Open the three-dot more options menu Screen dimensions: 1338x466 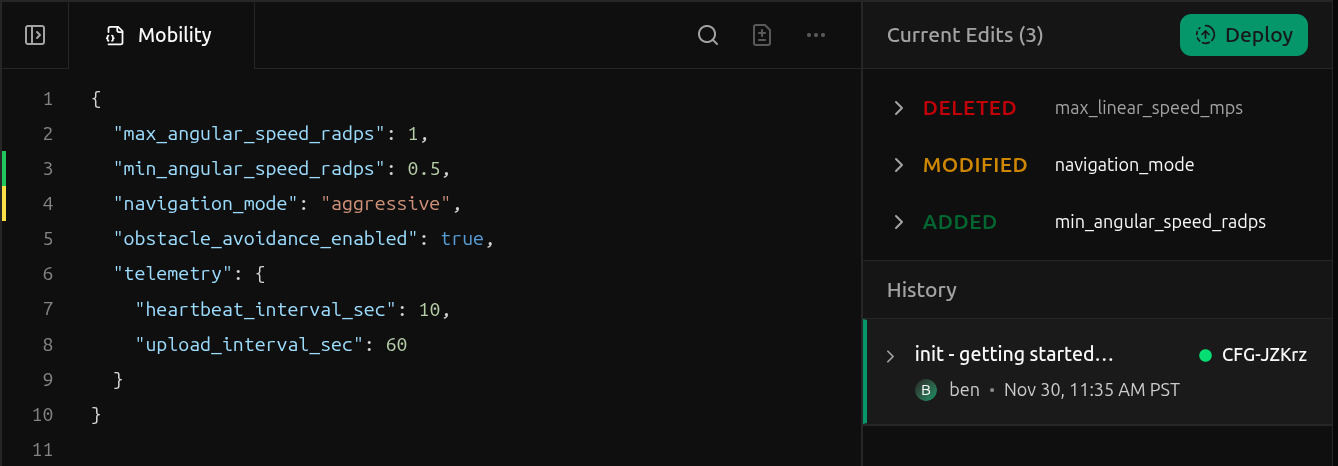tap(816, 35)
